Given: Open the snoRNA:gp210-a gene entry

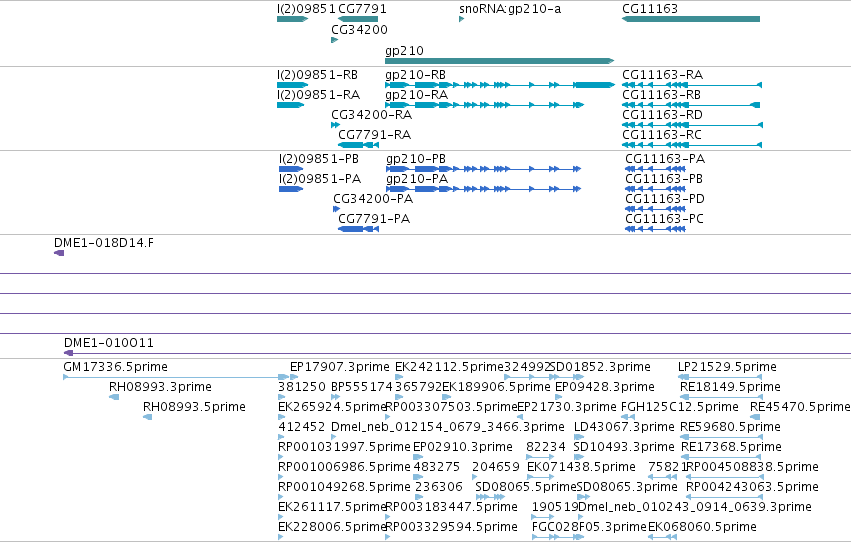Looking at the screenshot, I should (x=510, y=9).
